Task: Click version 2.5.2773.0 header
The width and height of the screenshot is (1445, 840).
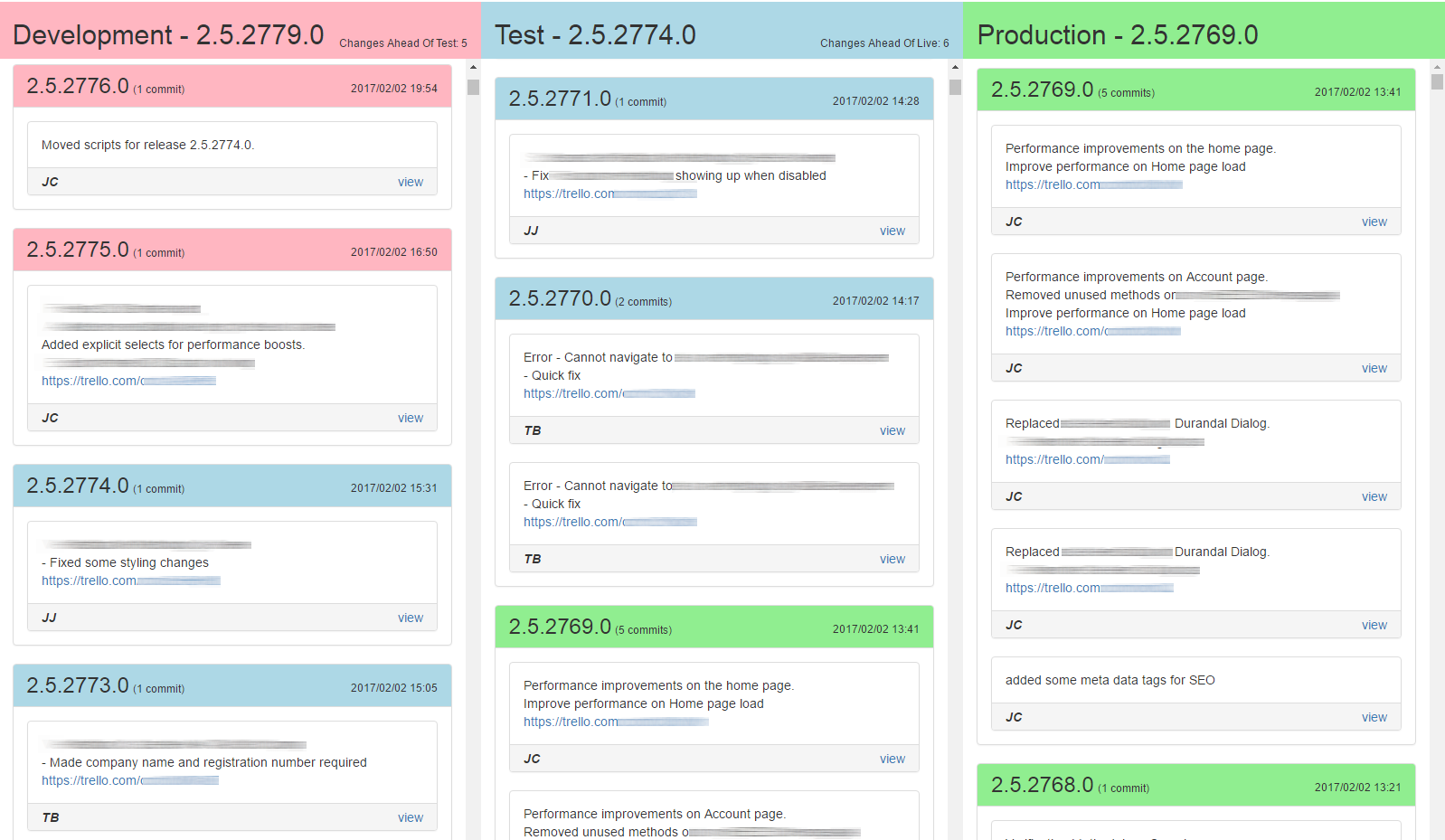Action: click(232, 685)
